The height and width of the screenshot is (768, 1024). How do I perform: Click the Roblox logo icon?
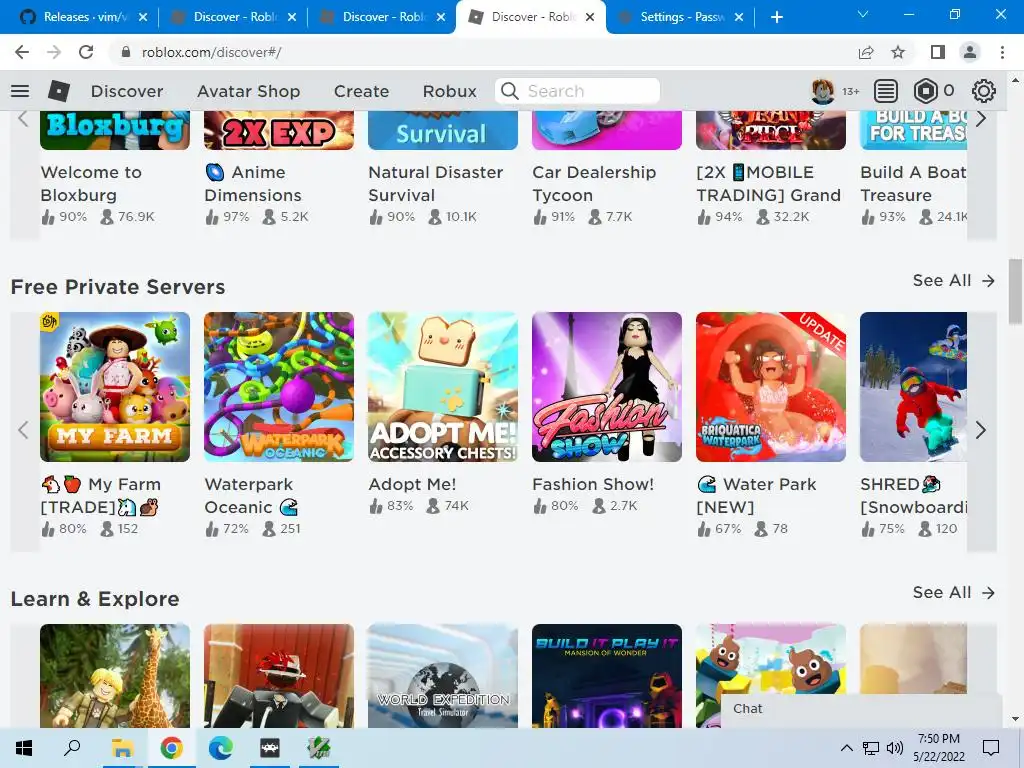59,91
